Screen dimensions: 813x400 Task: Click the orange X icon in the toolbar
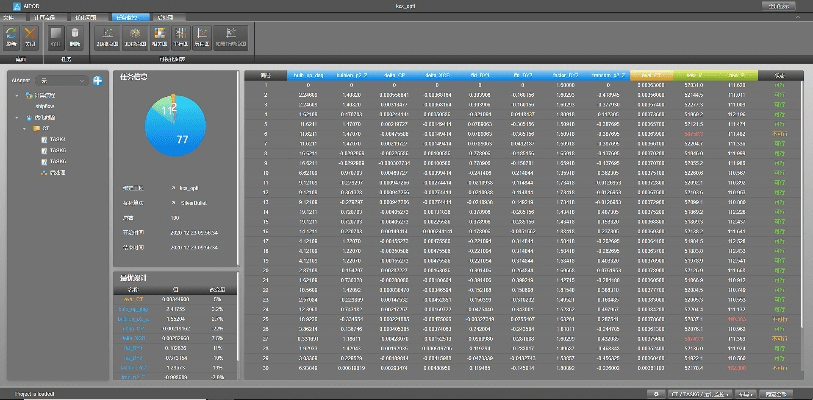[31, 36]
